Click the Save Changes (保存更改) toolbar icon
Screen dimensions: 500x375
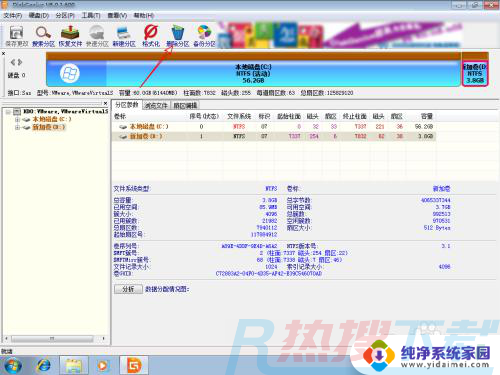click(16, 36)
